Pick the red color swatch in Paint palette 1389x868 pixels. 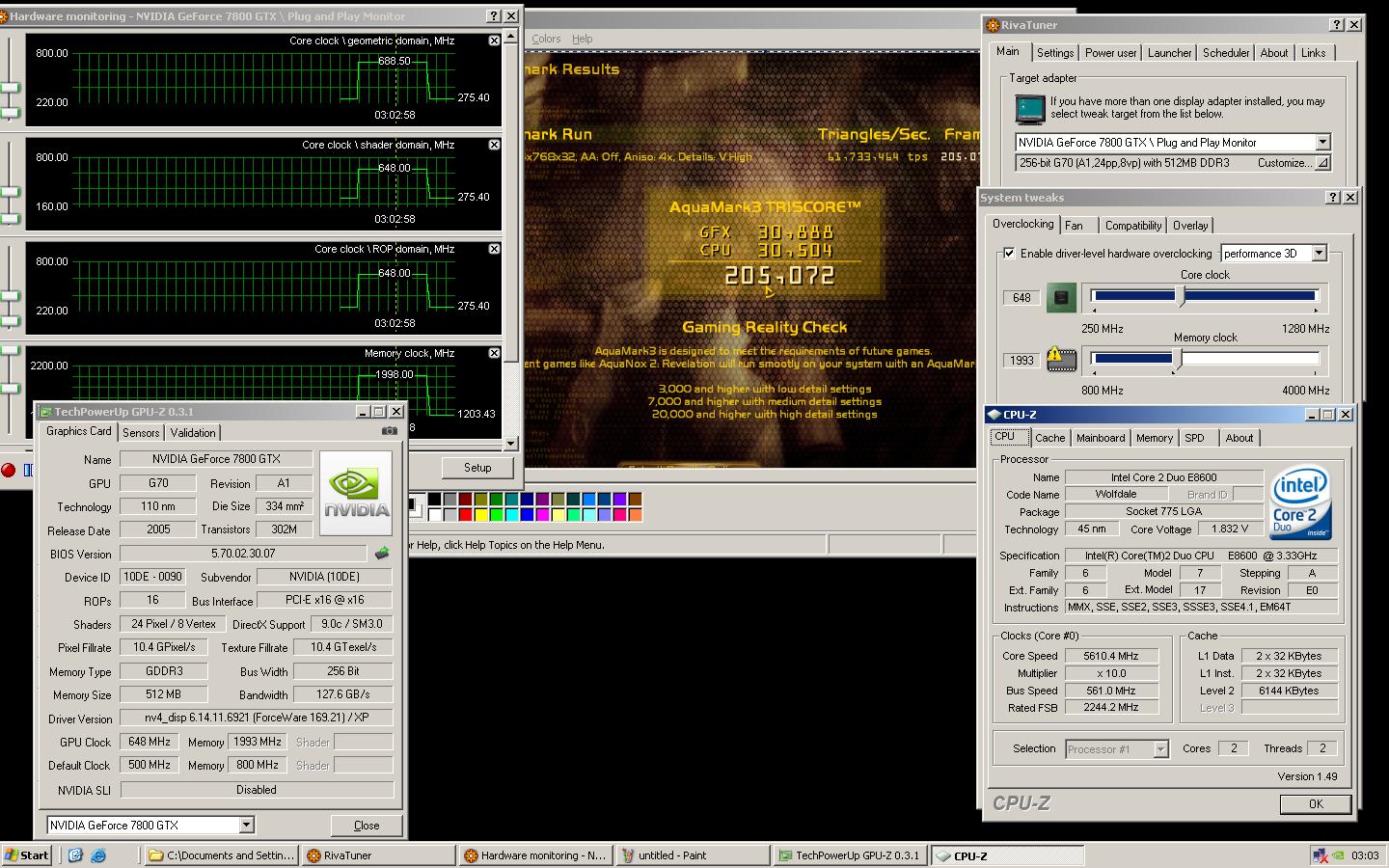464,514
